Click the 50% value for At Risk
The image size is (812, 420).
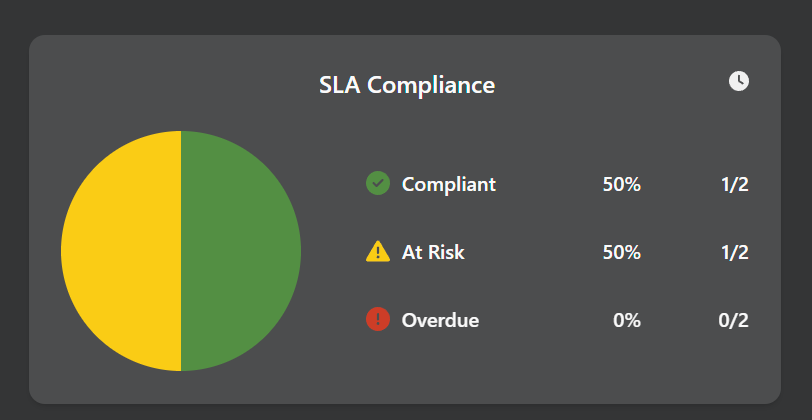coord(621,252)
